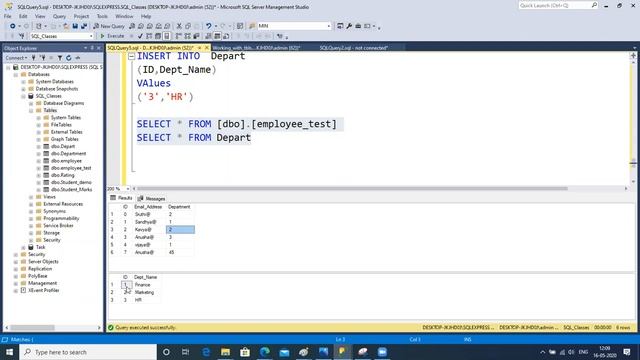Open the View menu
The height and width of the screenshot is (360, 640).
coord(40,16)
